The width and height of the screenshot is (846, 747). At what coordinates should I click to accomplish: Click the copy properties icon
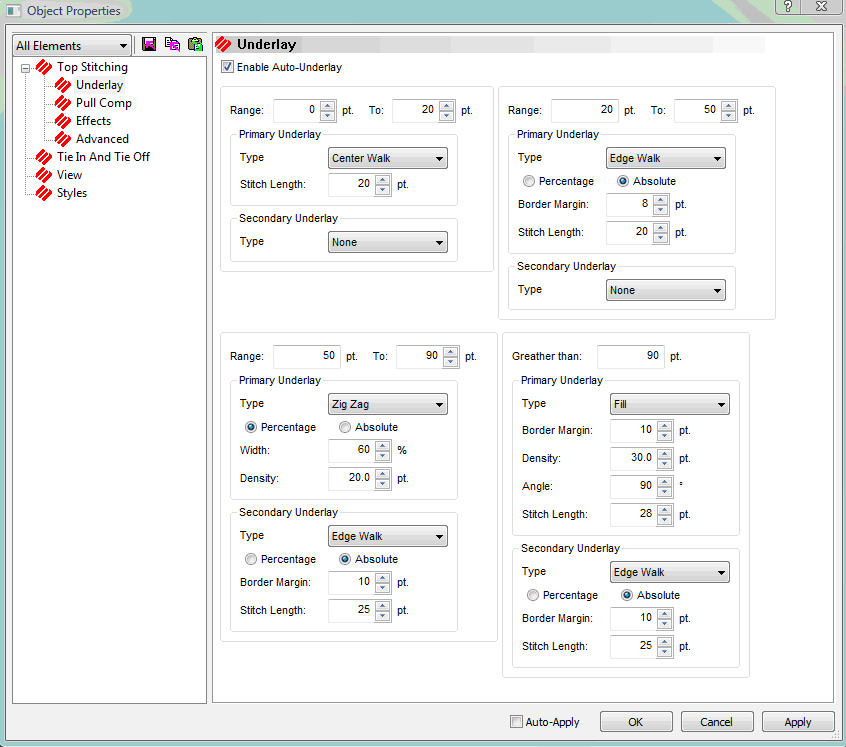172,44
